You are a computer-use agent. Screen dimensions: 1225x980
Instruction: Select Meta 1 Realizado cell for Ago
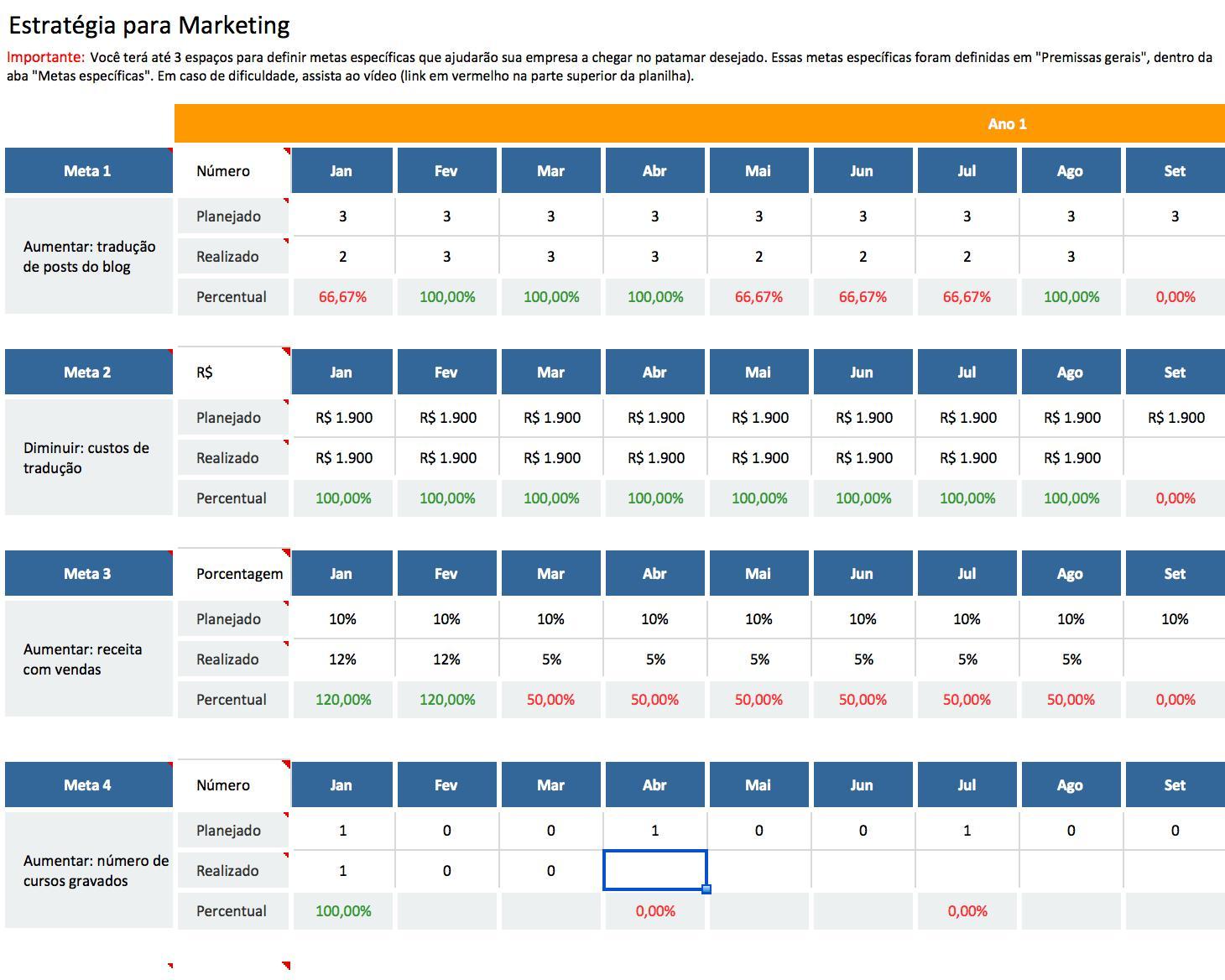pyautogui.click(x=1071, y=257)
